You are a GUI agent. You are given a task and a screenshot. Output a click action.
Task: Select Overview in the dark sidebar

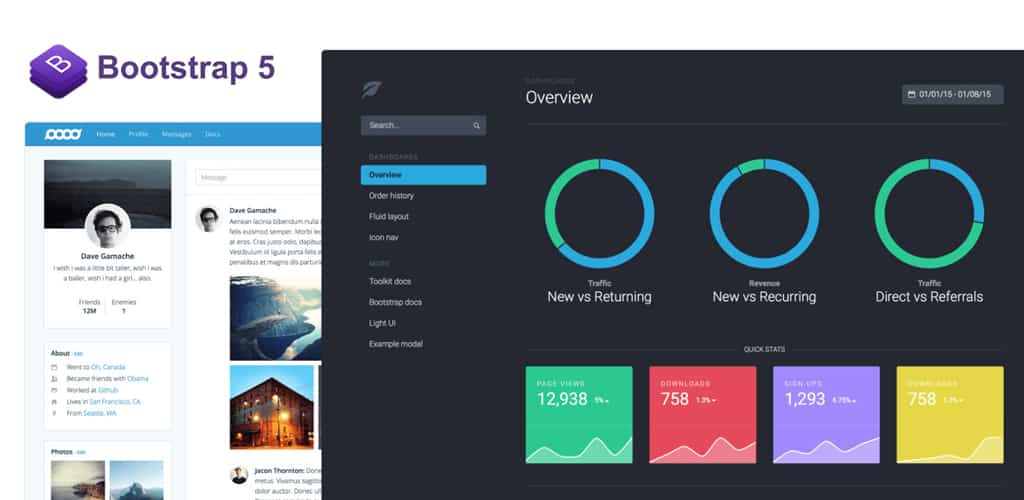coord(423,175)
